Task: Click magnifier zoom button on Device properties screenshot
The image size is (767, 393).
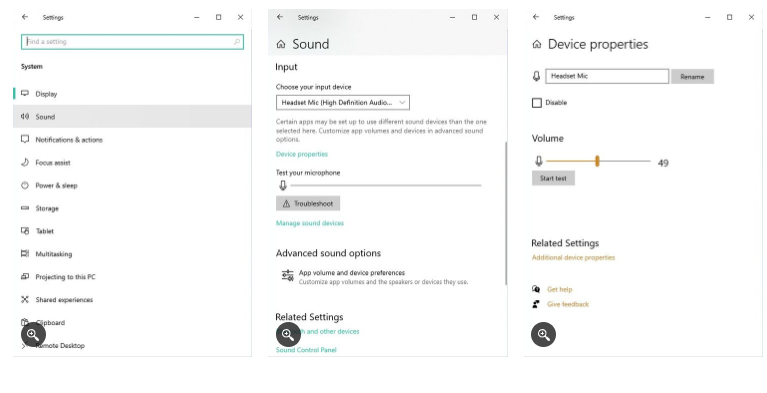Action: (543, 334)
